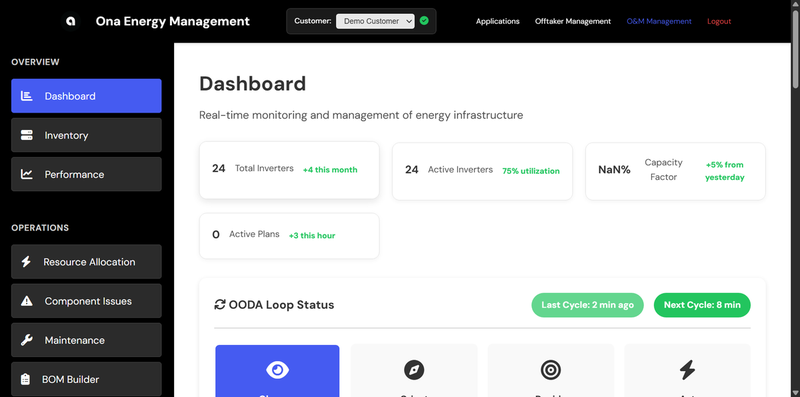
Task: Open BOM Builder
Action: [x=86, y=380]
